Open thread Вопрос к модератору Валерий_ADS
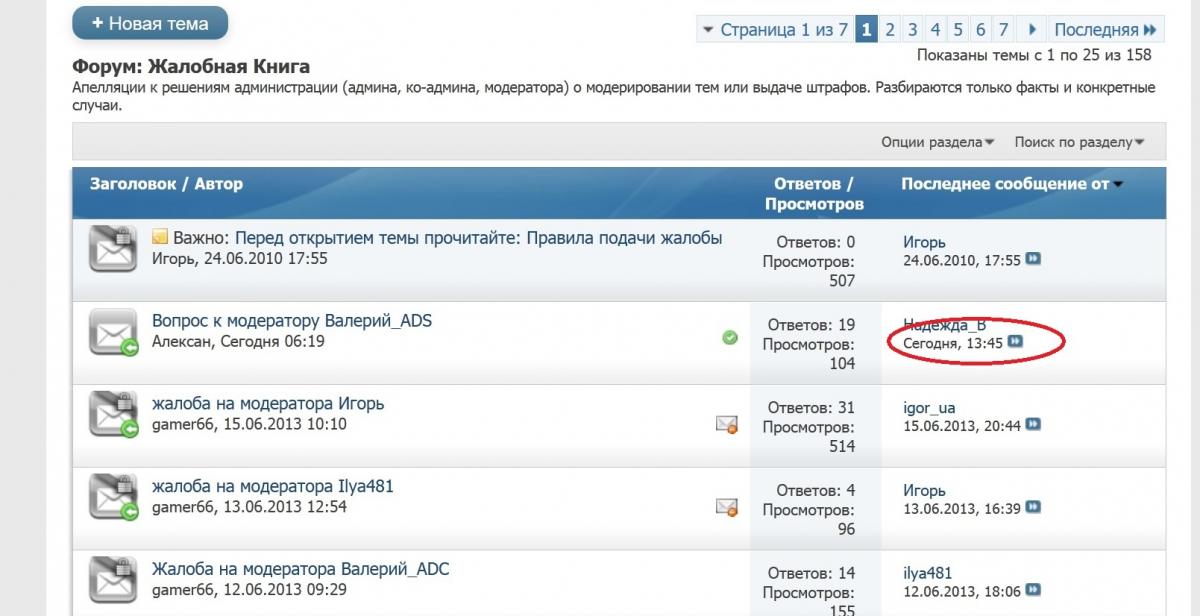 point(292,321)
